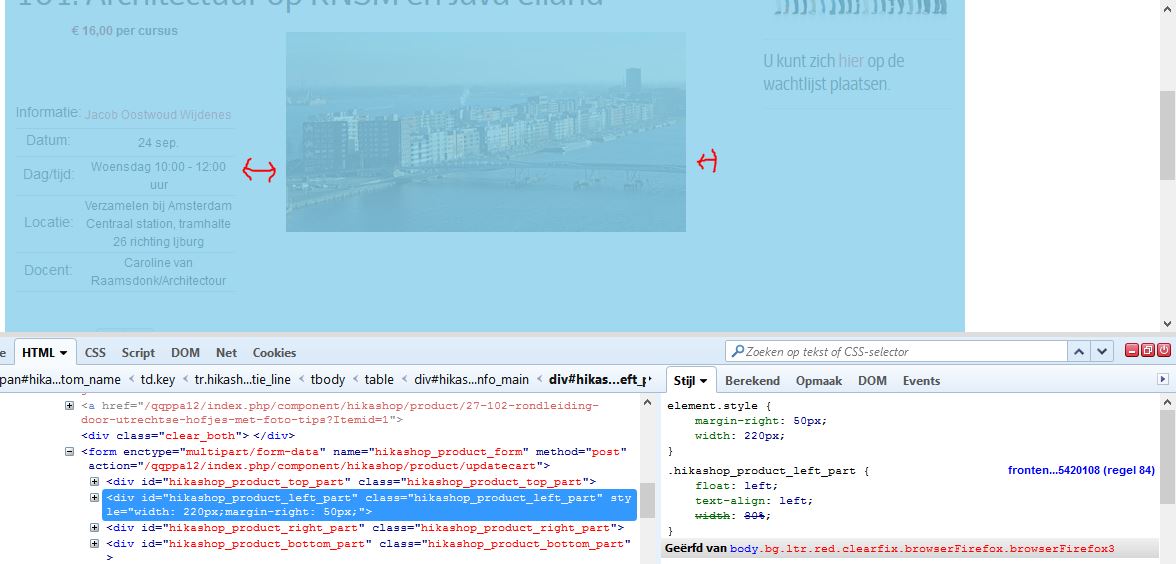Select the clear_both div line

coord(188,436)
